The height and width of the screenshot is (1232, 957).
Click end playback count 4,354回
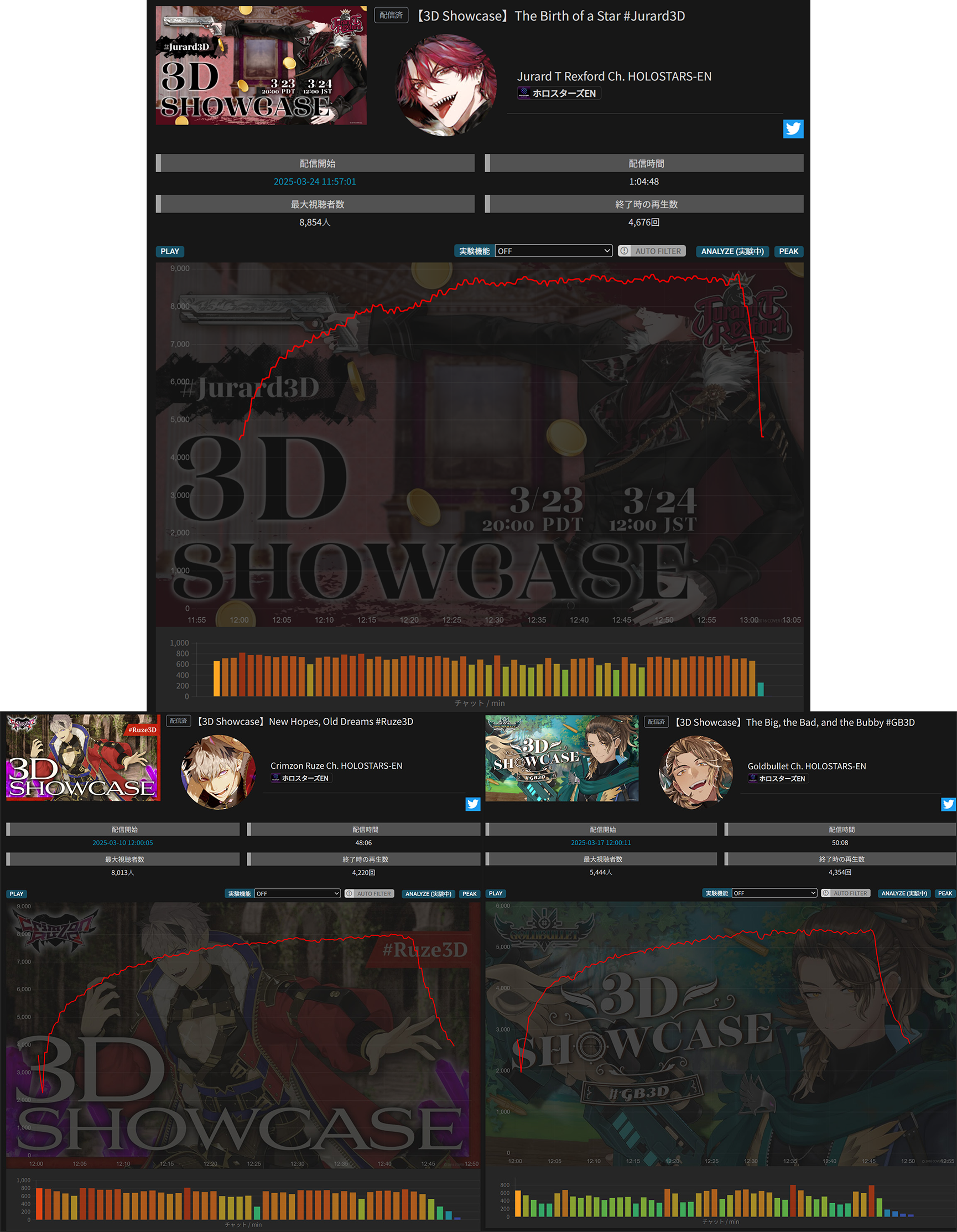tap(840, 873)
